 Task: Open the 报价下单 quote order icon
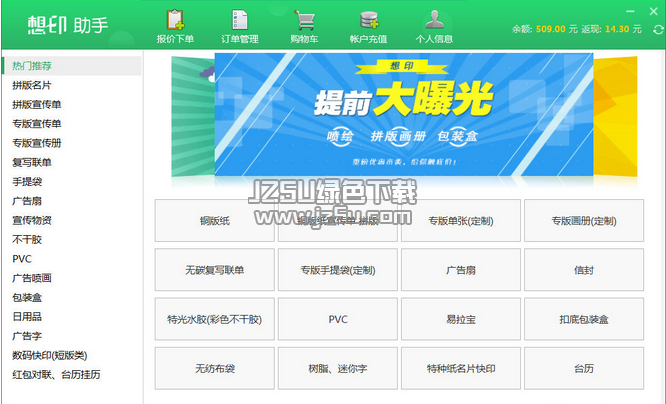175,26
